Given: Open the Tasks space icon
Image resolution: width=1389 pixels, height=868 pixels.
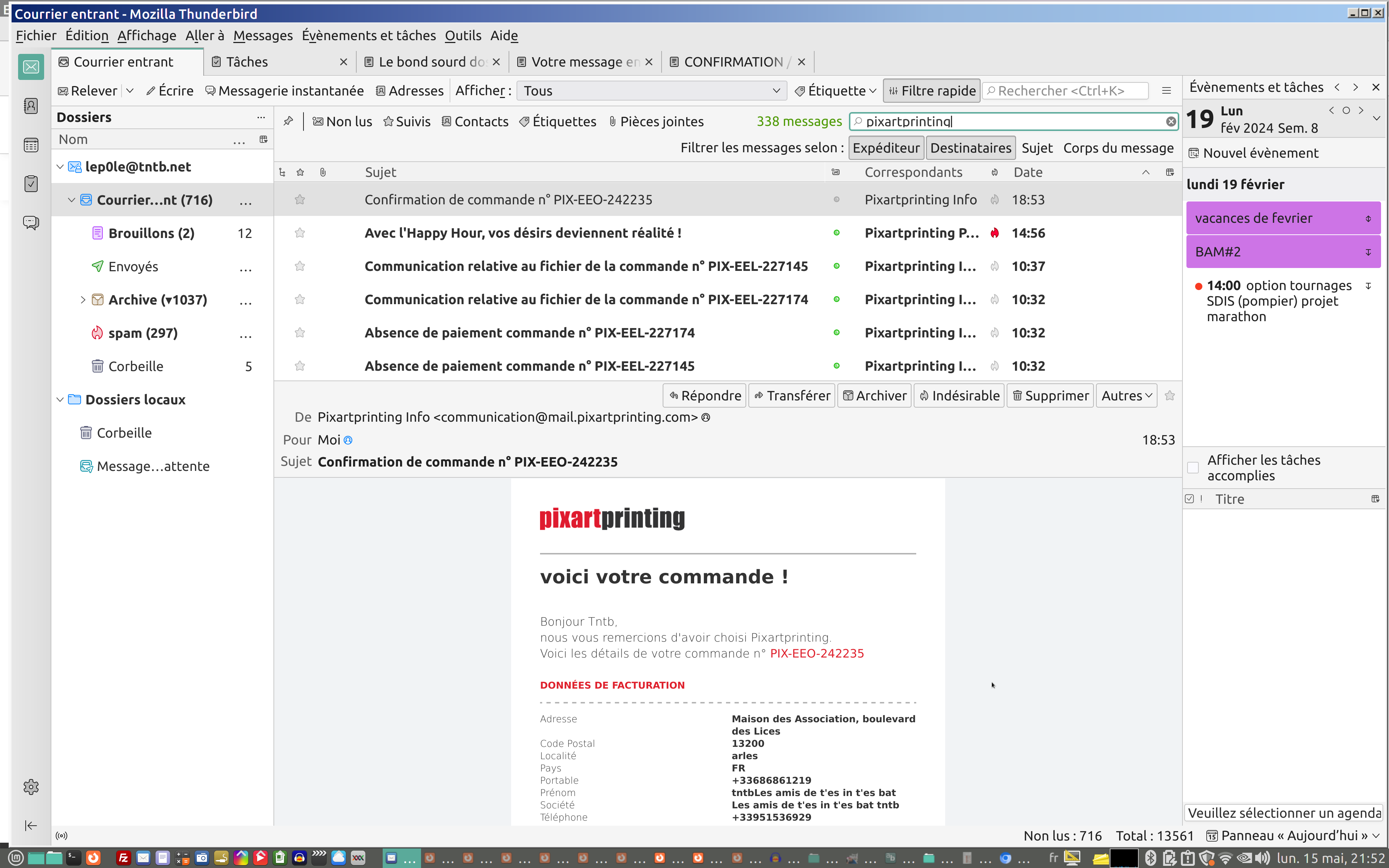Looking at the screenshot, I should [31, 184].
